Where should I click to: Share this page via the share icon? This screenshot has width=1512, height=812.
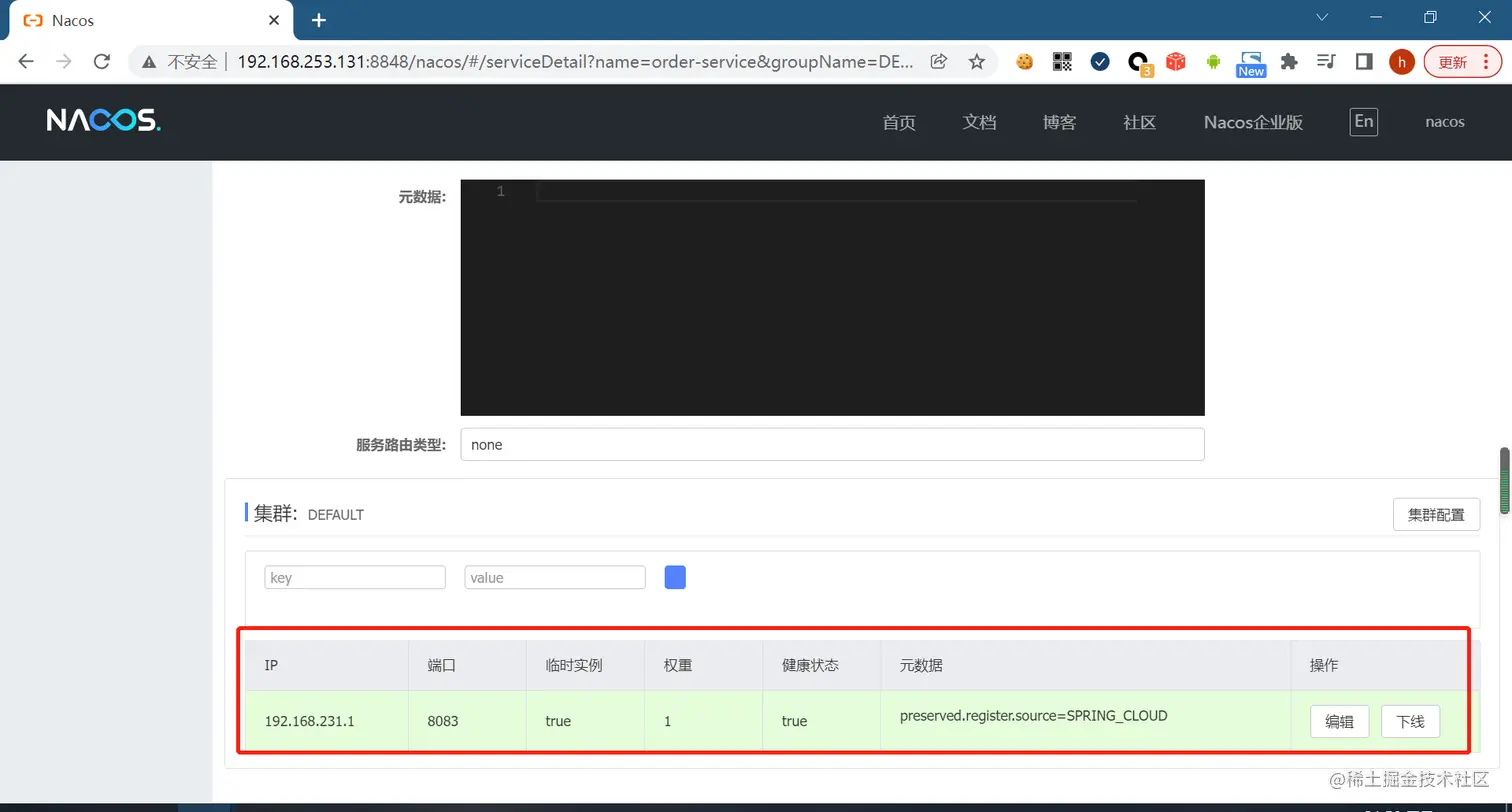(x=938, y=62)
